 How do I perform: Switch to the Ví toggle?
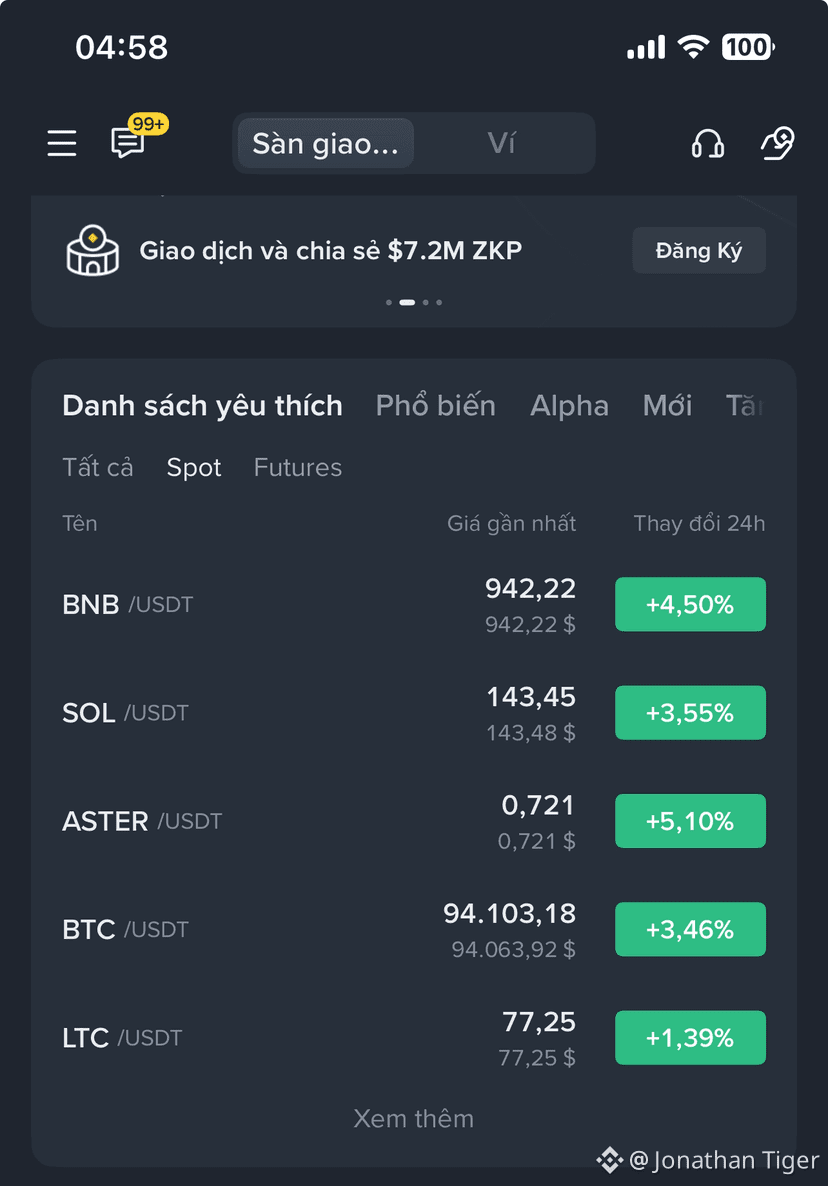coord(502,143)
